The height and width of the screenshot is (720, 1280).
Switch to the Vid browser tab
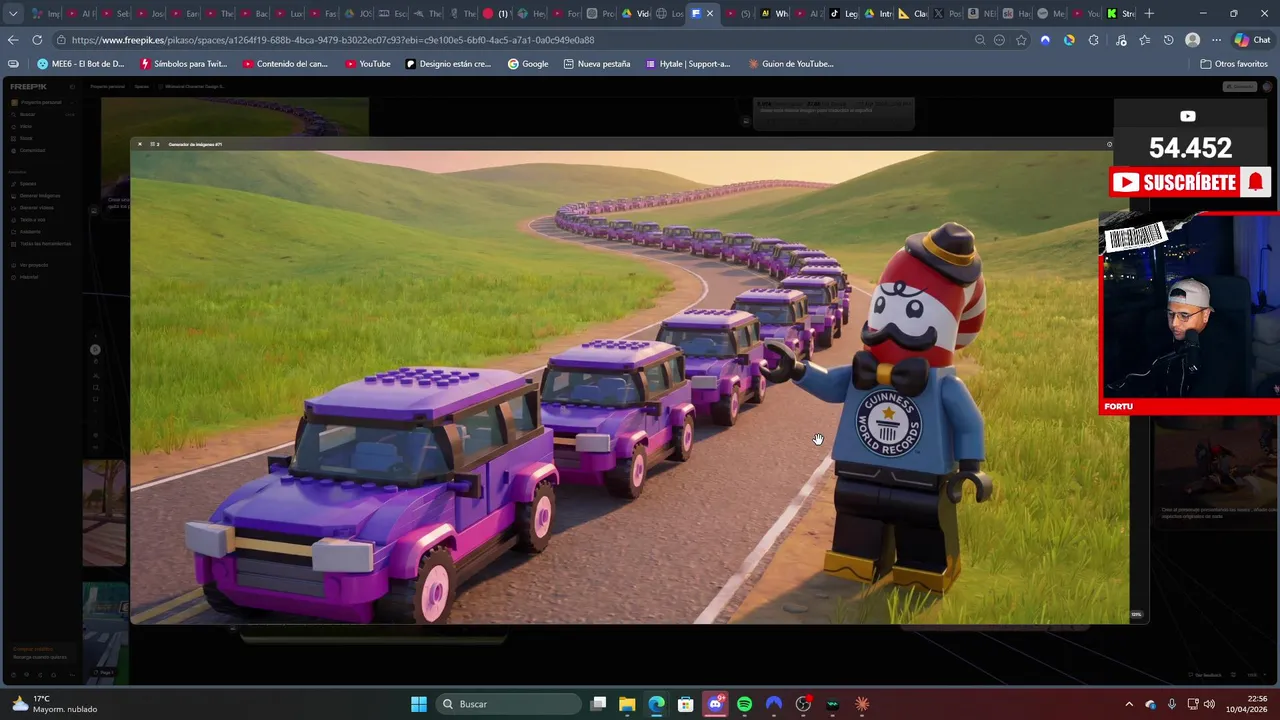[x=636, y=14]
